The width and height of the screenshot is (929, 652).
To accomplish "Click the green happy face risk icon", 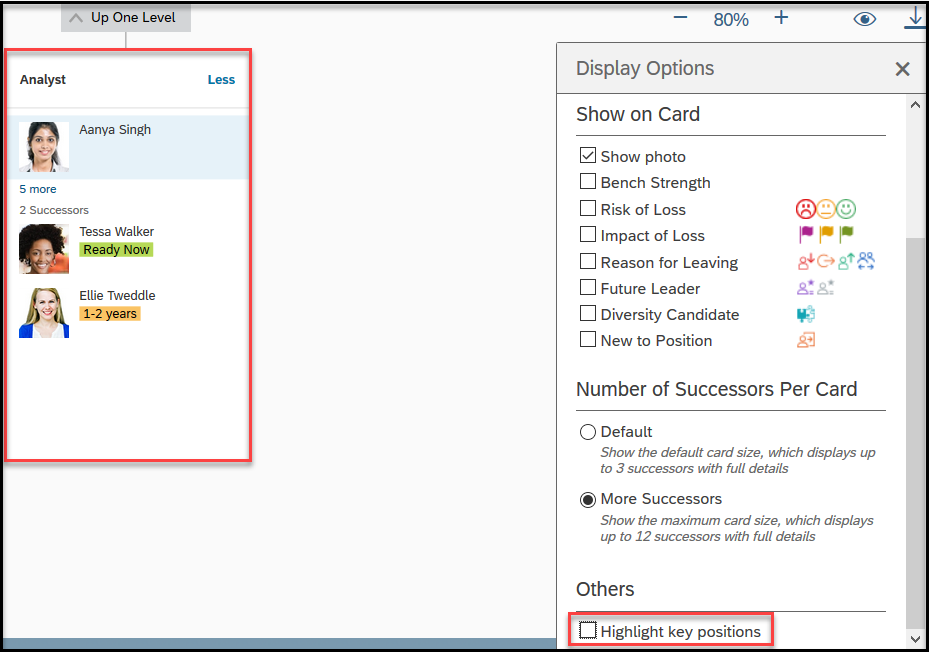I will [846, 209].
